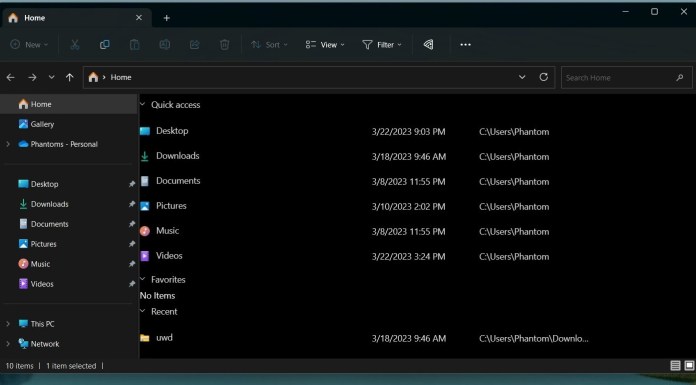Click pin icon beside Videos in sidebar

click(x=132, y=284)
